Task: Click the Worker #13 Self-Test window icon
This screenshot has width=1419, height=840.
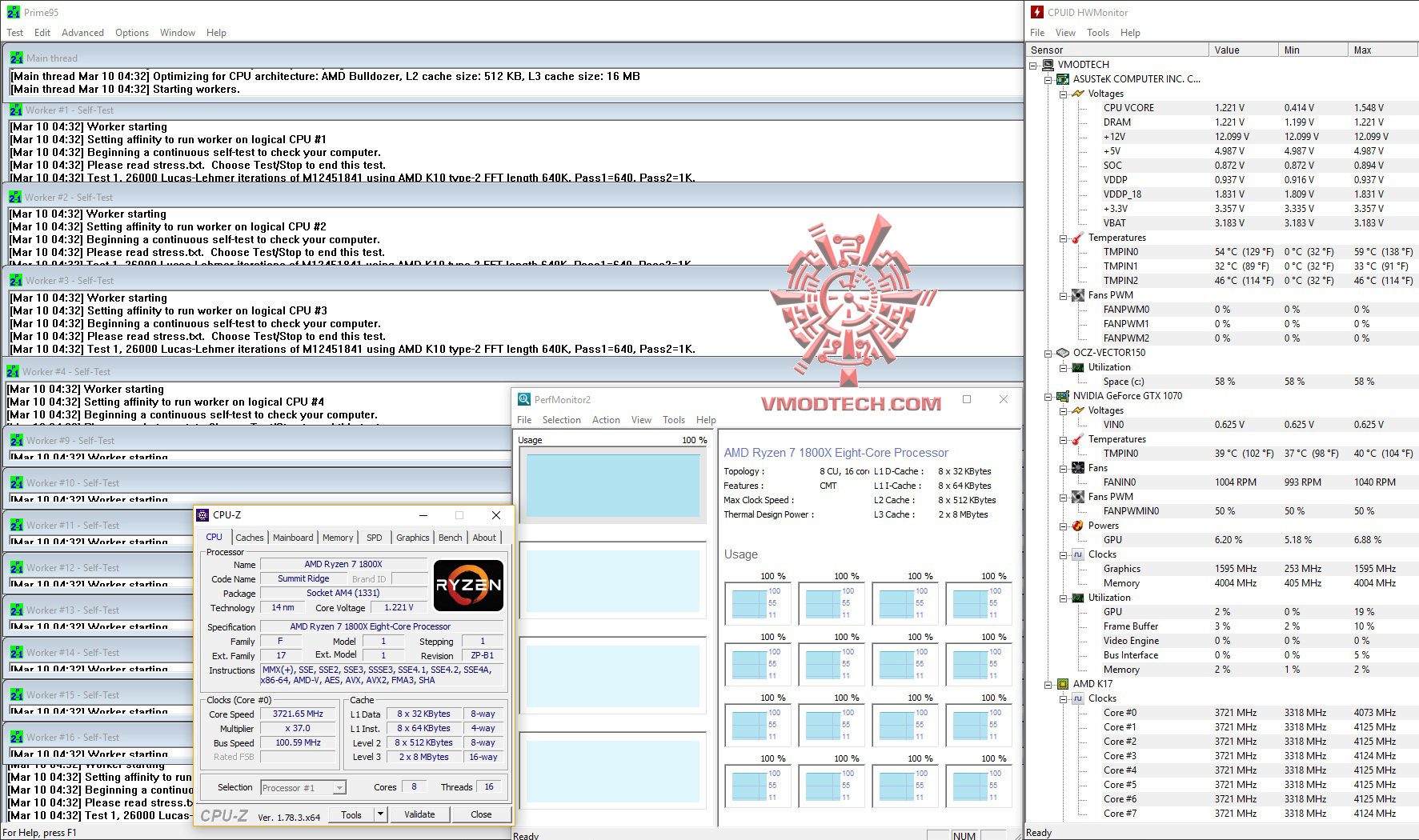Action: coord(17,610)
